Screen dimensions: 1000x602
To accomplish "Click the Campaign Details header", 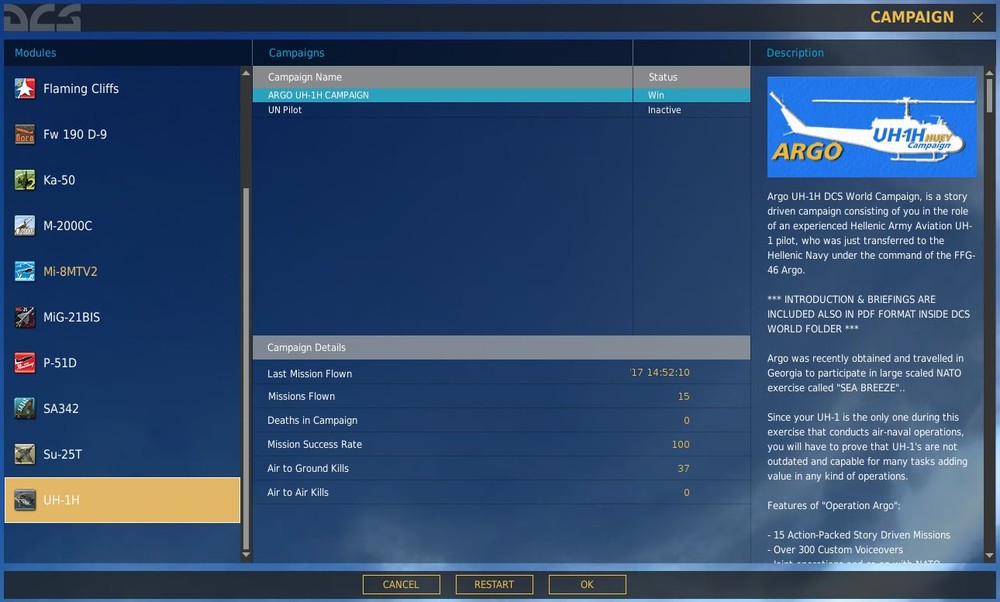I will 501,348.
